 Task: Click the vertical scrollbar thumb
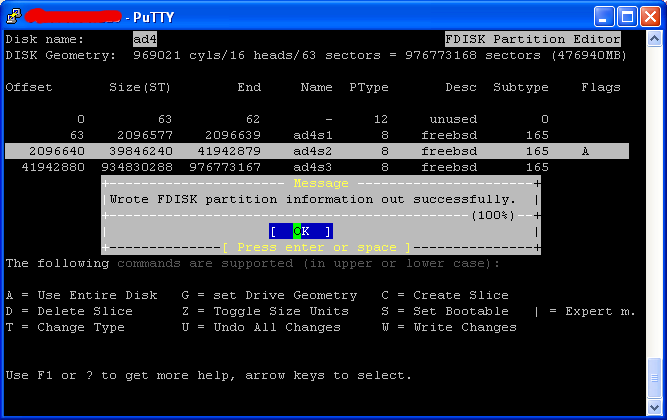coord(654,377)
